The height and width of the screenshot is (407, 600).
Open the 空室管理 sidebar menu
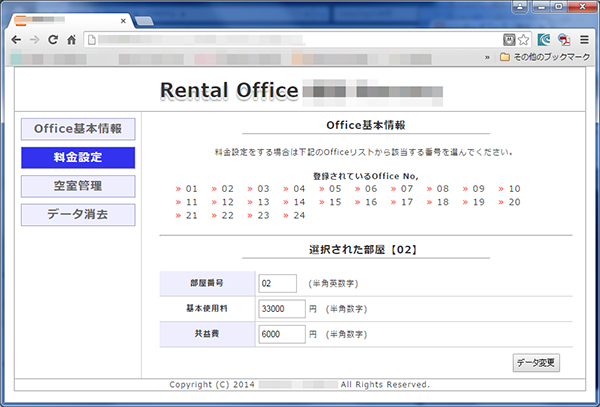pos(78,186)
